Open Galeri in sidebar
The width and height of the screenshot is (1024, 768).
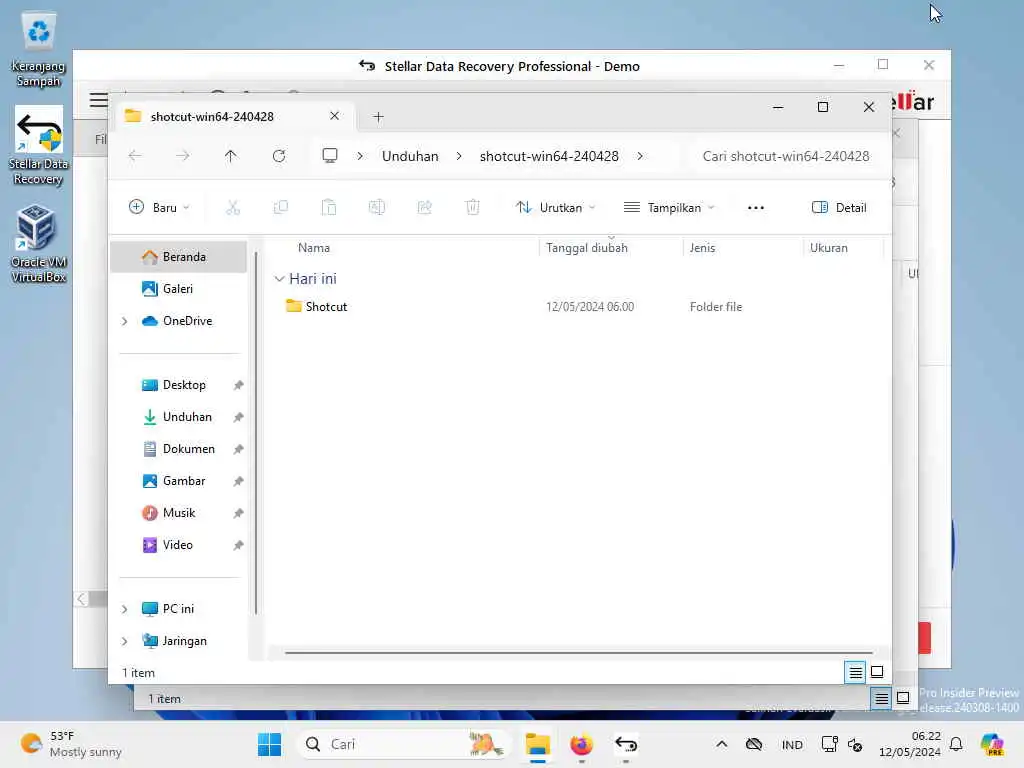point(179,289)
